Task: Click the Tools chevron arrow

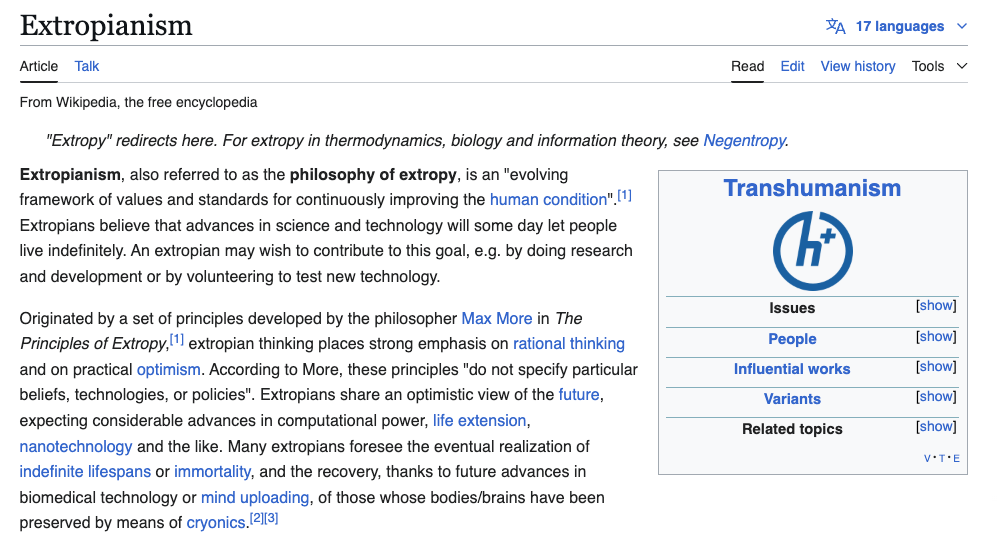Action: tap(962, 66)
